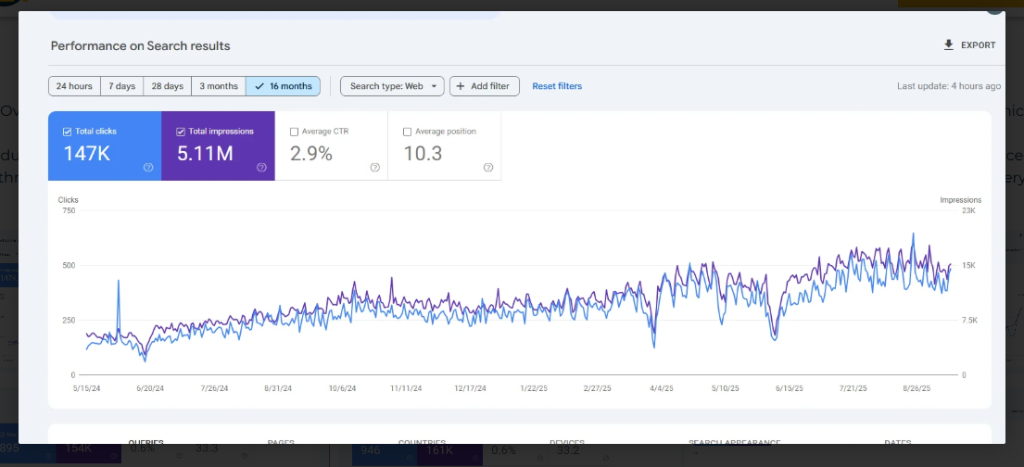The height and width of the screenshot is (467, 1024).
Task: Click the 5/15/24 date axis label
Action: (89, 388)
